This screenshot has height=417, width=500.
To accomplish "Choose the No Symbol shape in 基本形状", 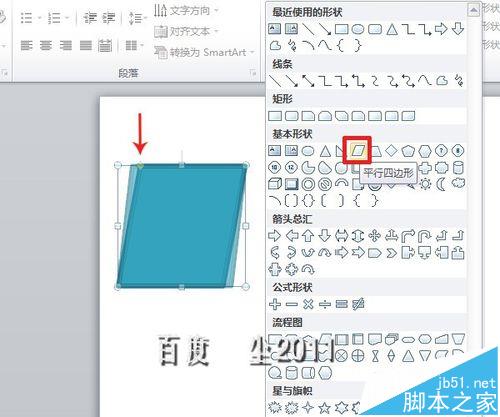I will [325, 184].
